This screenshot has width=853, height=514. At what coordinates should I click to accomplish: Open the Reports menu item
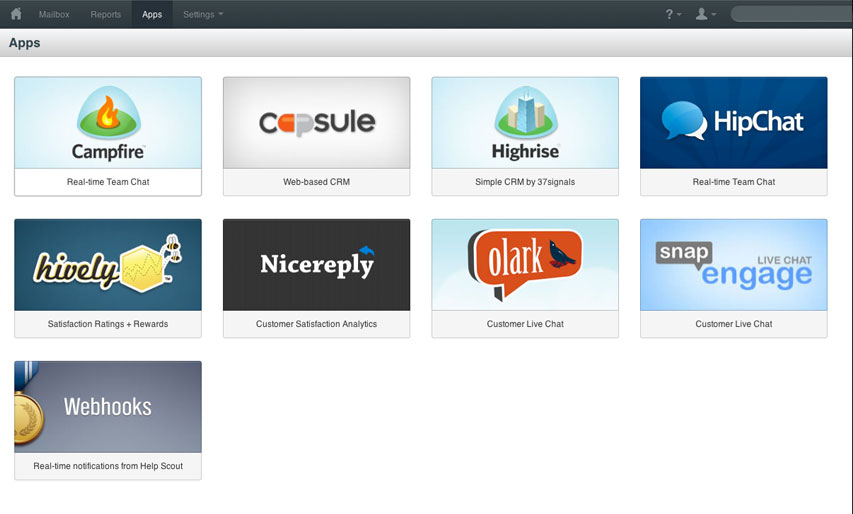106,14
